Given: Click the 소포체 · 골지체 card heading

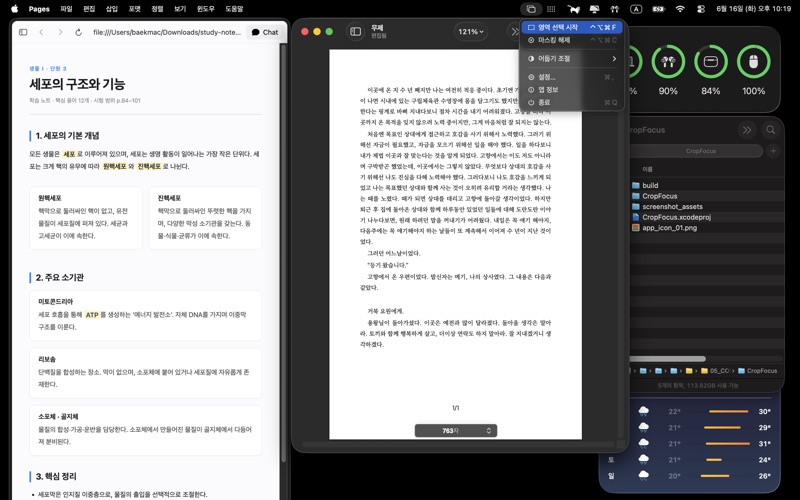Looking at the screenshot, I should click(58, 416).
